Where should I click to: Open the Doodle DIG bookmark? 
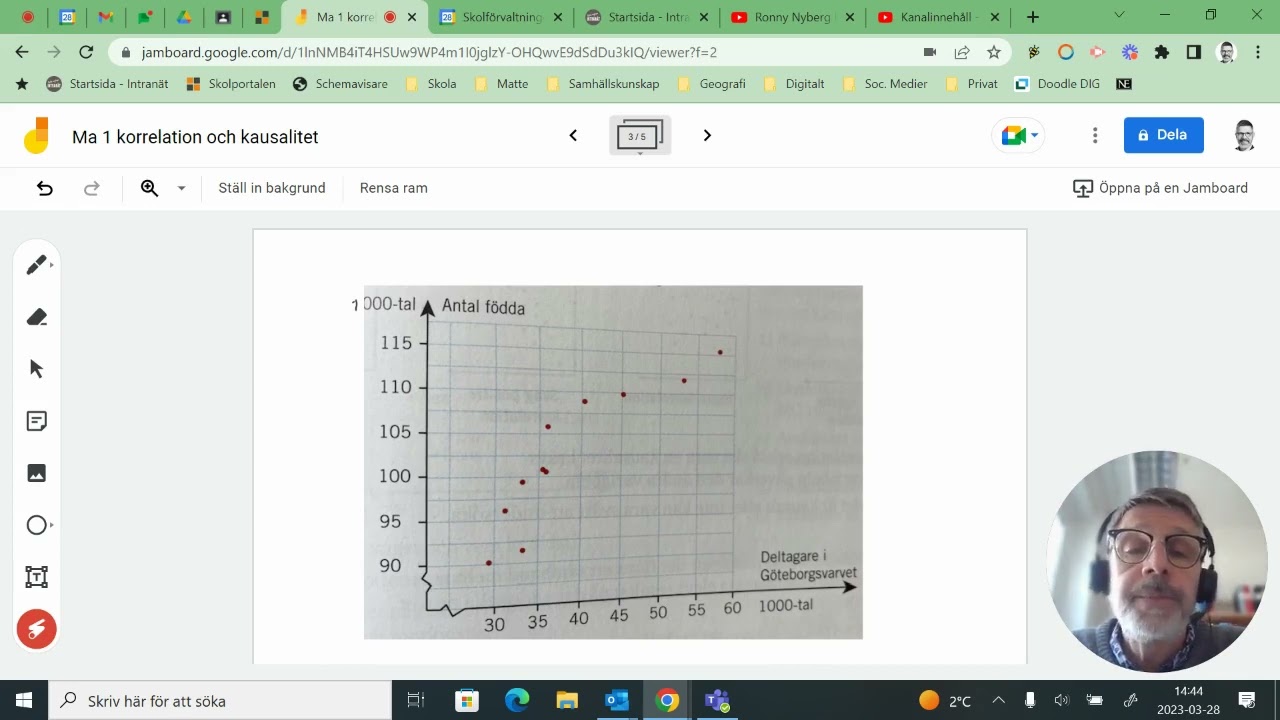tap(1058, 84)
